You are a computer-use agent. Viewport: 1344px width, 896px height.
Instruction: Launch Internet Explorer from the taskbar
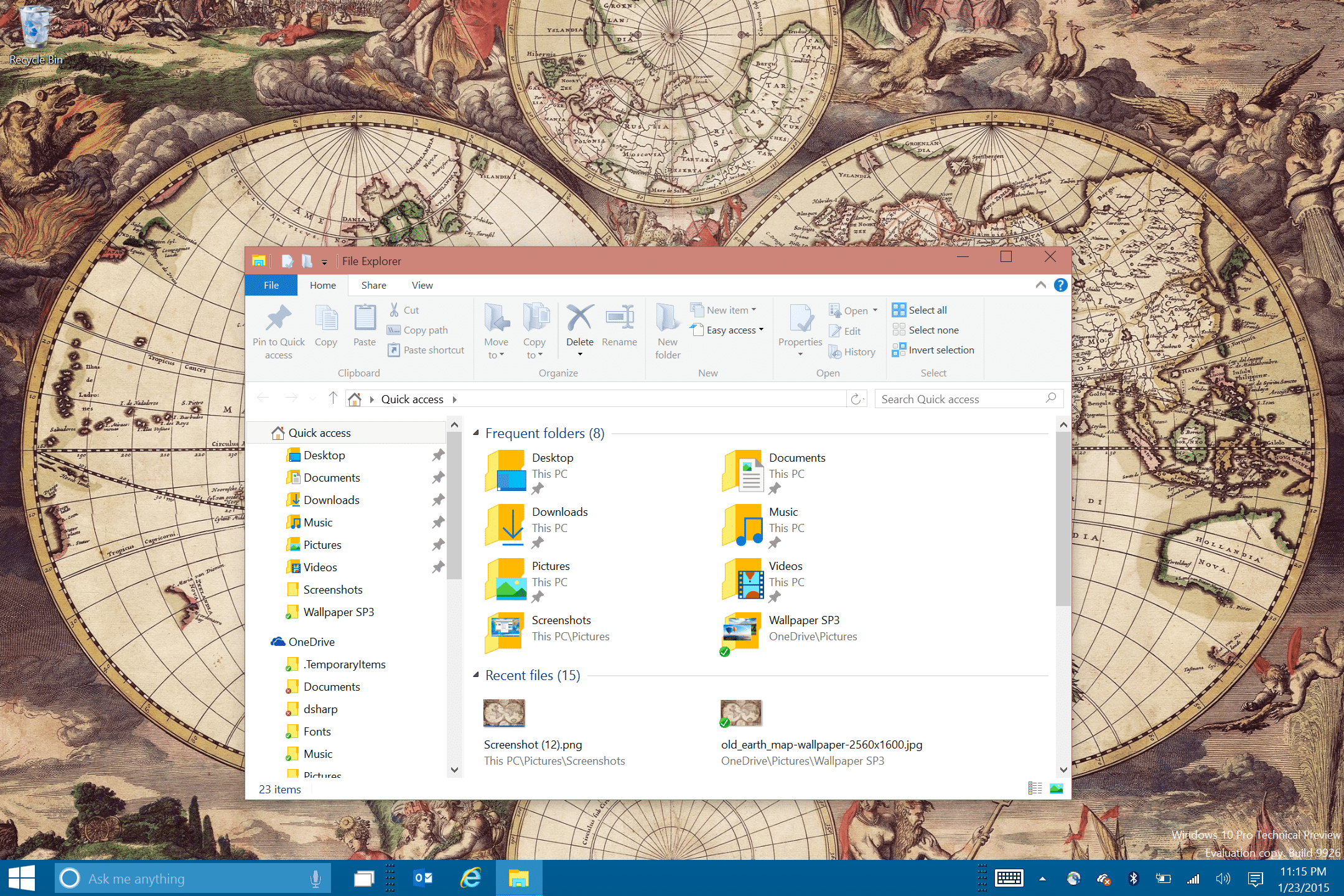pyautogui.click(x=471, y=878)
